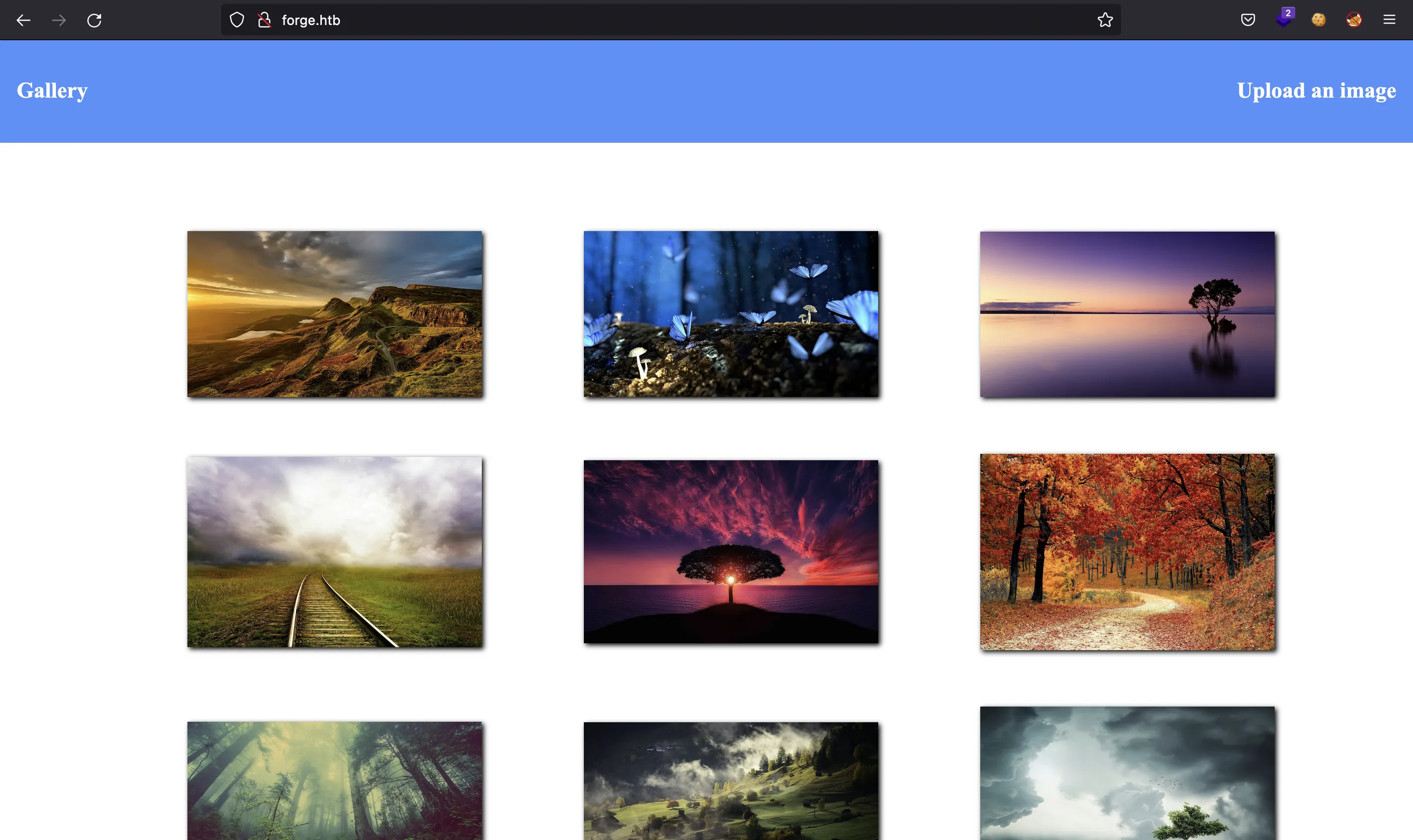Open the blue butterflies and mushrooms image
This screenshot has height=840, width=1413.
[x=731, y=314]
